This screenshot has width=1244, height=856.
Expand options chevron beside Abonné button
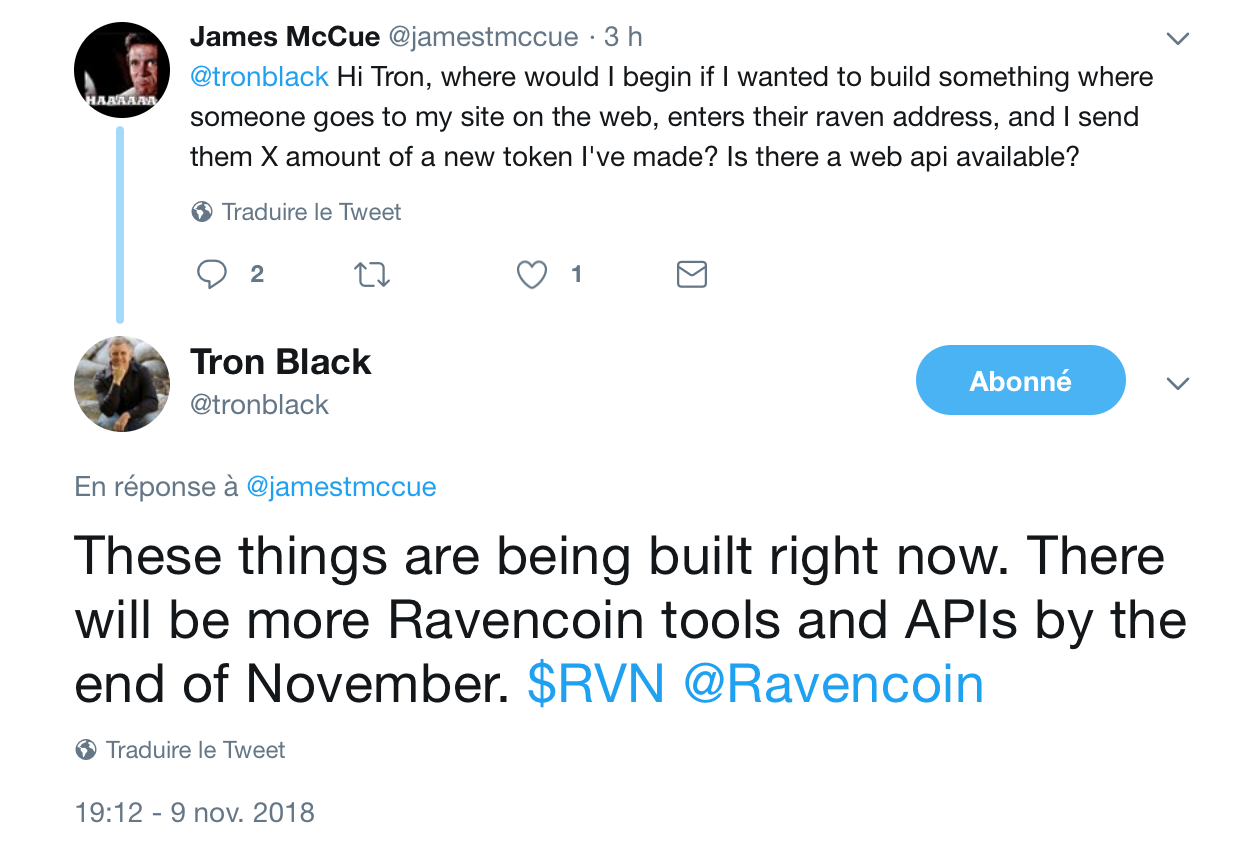point(1178,384)
